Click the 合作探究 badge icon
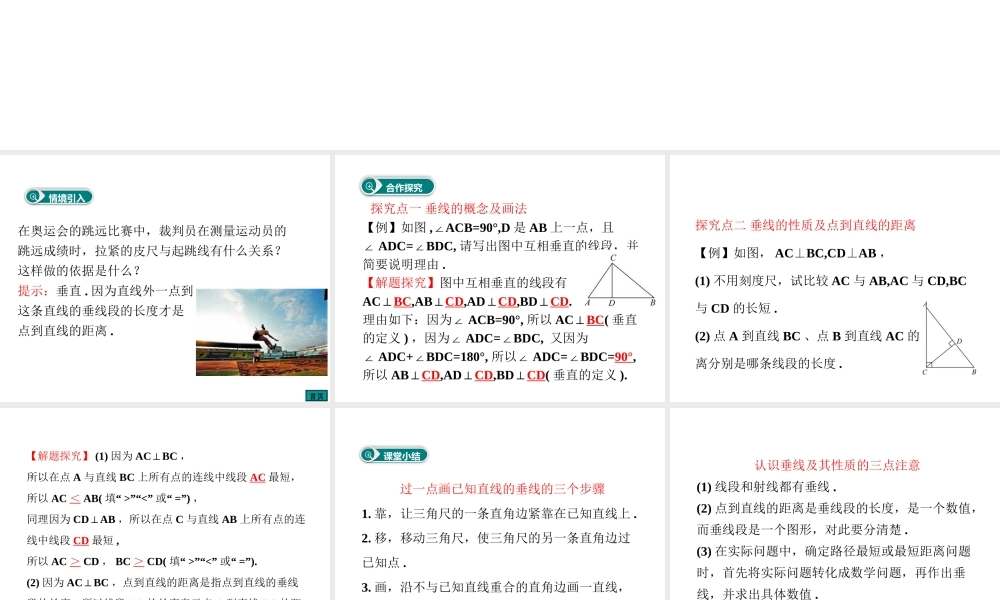Image resolution: width=1000 pixels, height=600 pixels. (397, 187)
